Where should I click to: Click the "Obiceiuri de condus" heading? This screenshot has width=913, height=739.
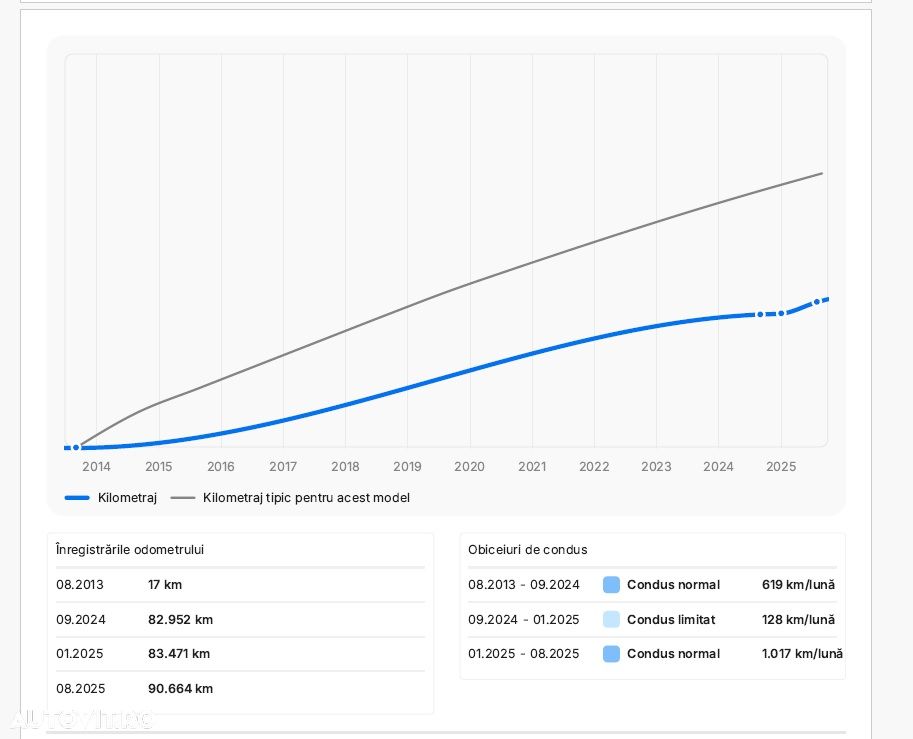coord(528,550)
